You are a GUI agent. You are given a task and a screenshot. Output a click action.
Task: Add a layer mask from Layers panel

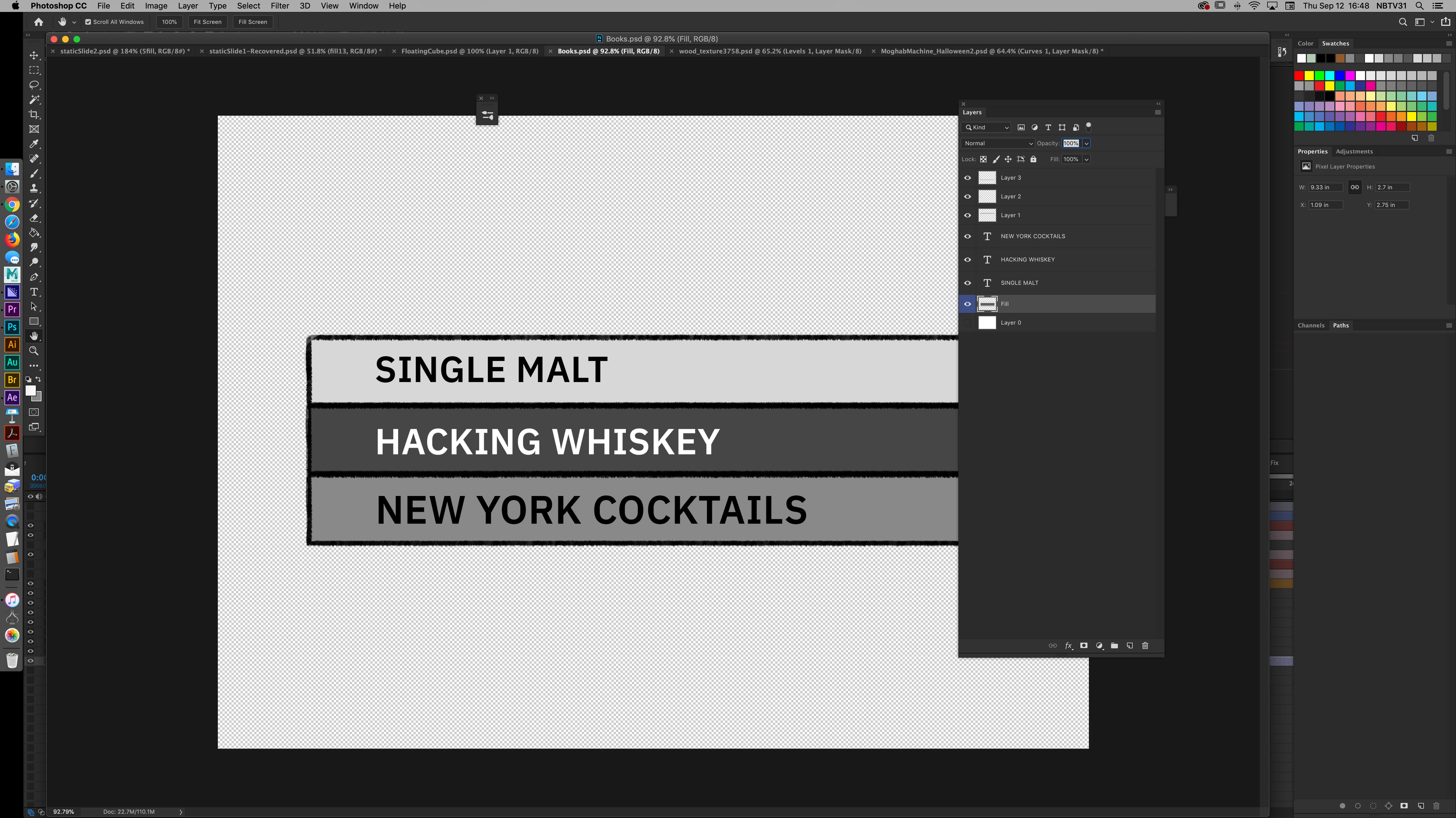point(1083,646)
